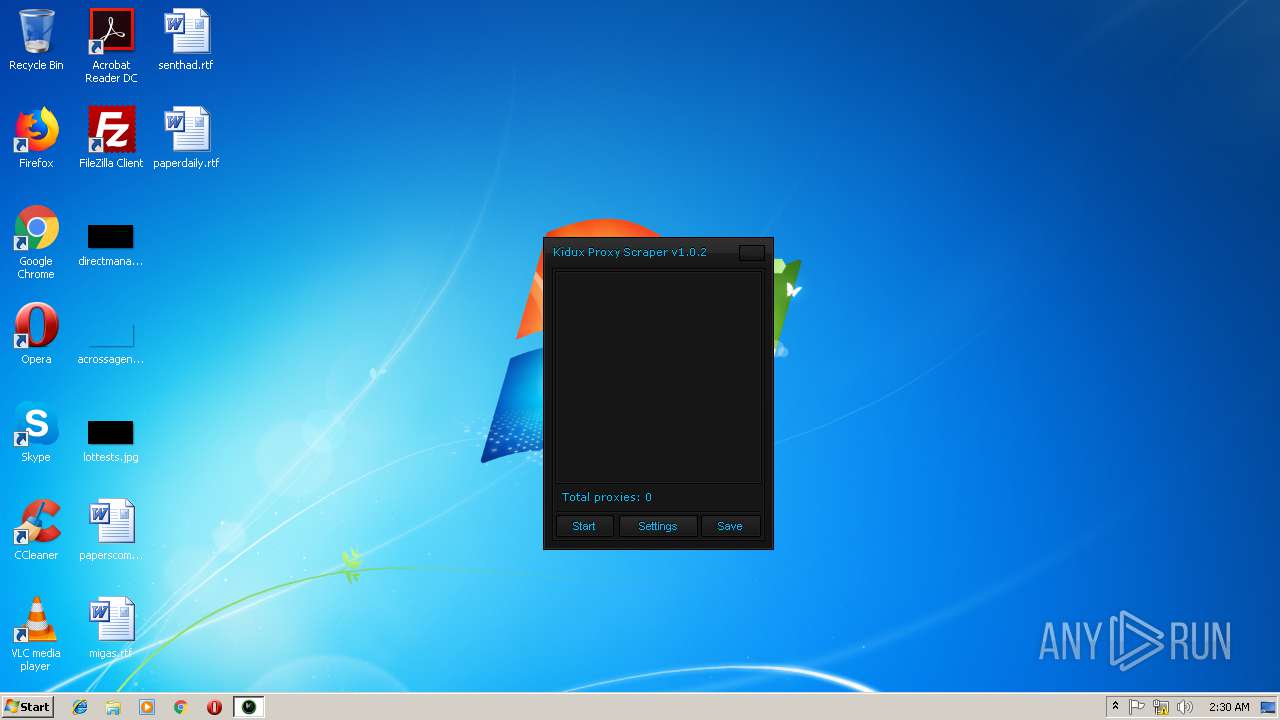
Task: Open Windows Explorer folder in taskbar
Action: tap(113, 707)
